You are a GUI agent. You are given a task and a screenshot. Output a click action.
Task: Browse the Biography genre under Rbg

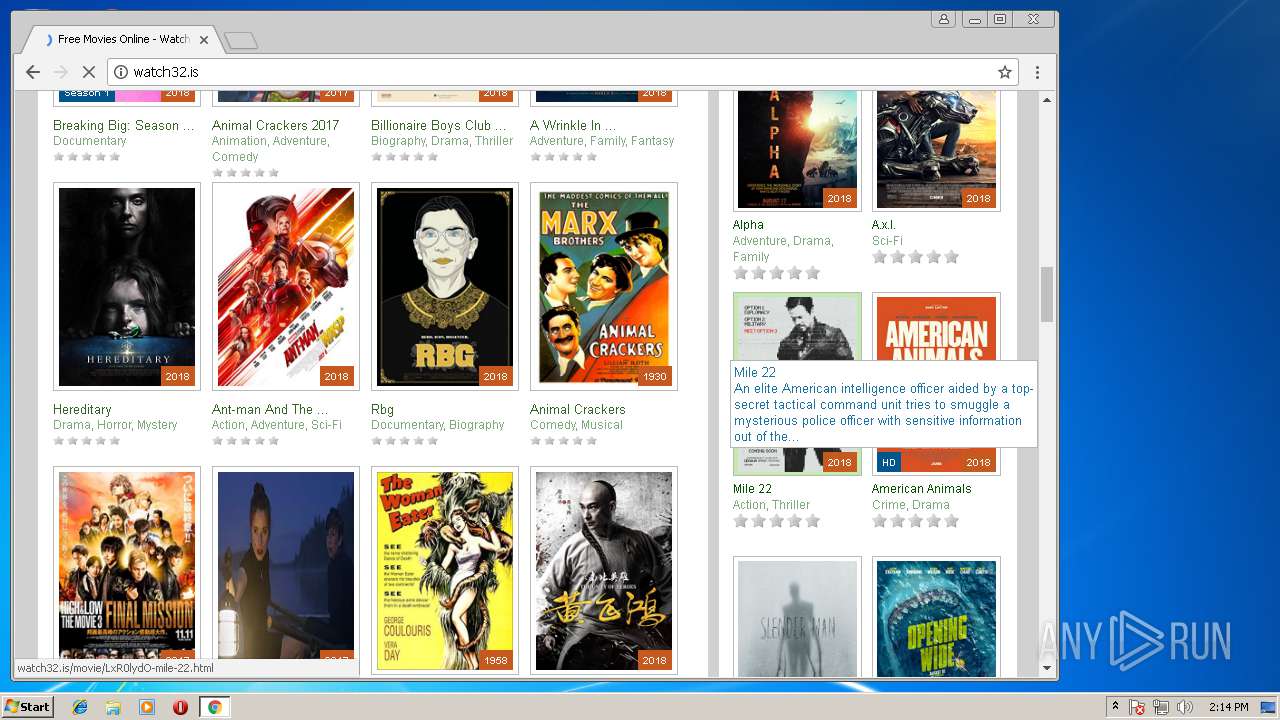click(477, 425)
